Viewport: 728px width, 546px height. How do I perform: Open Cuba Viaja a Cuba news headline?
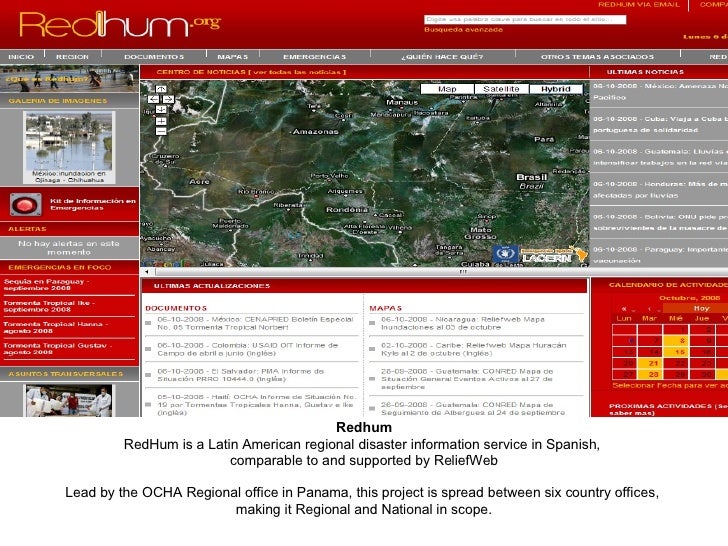pyautogui.click(x=660, y=124)
